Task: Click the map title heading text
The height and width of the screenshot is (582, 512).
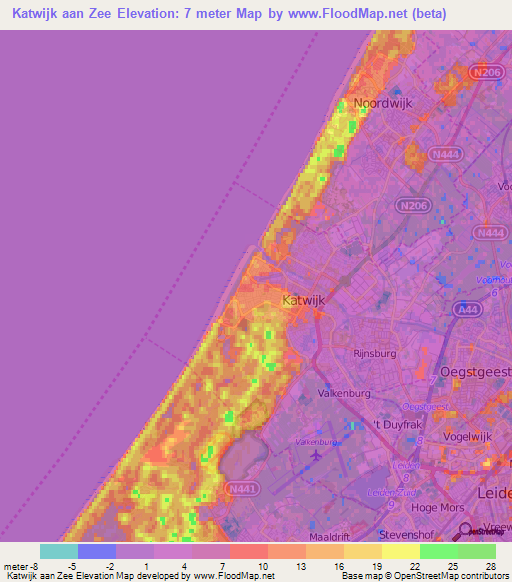Action: (229, 14)
